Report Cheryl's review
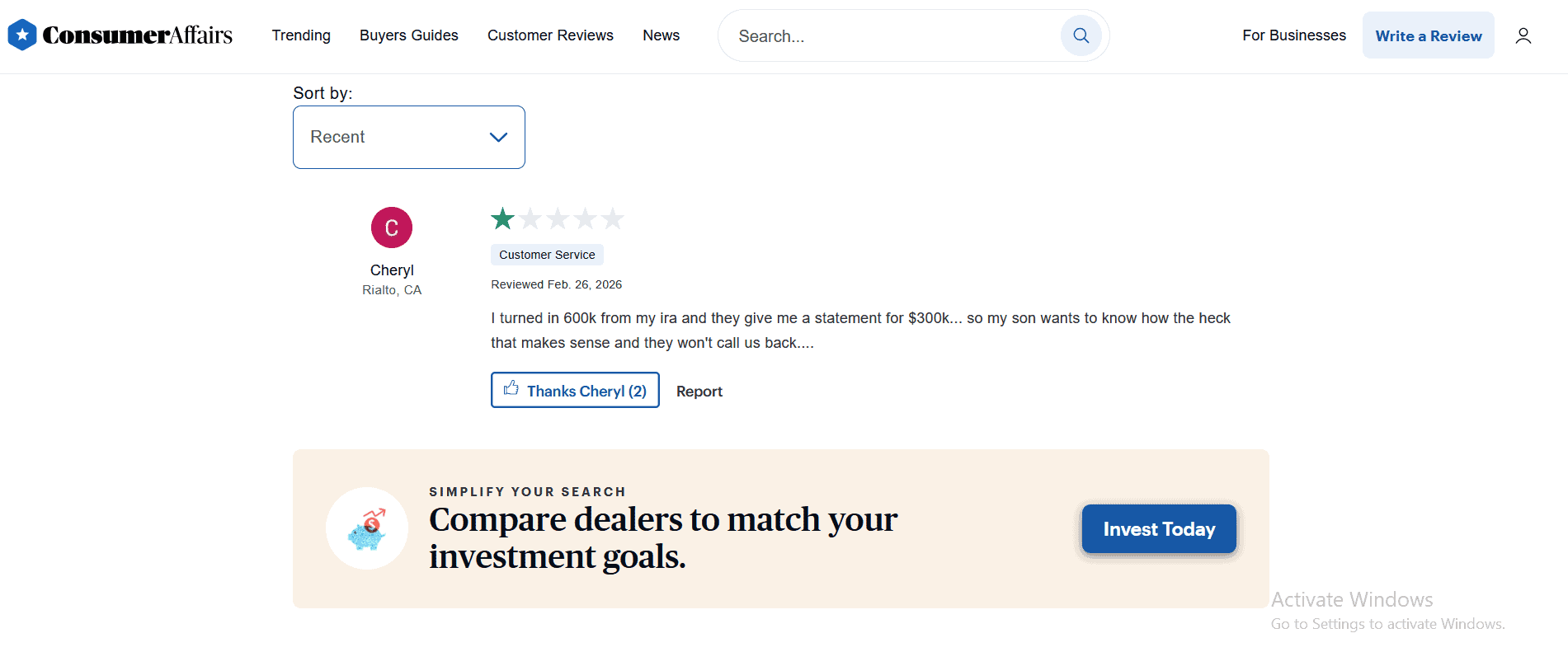Image resolution: width=1568 pixels, height=652 pixels. (x=699, y=392)
